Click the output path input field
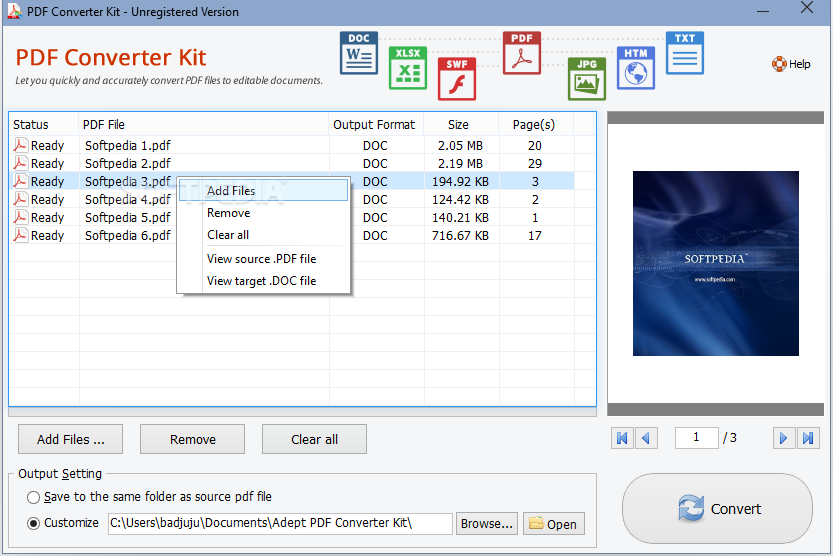The image size is (833, 556). (280, 523)
